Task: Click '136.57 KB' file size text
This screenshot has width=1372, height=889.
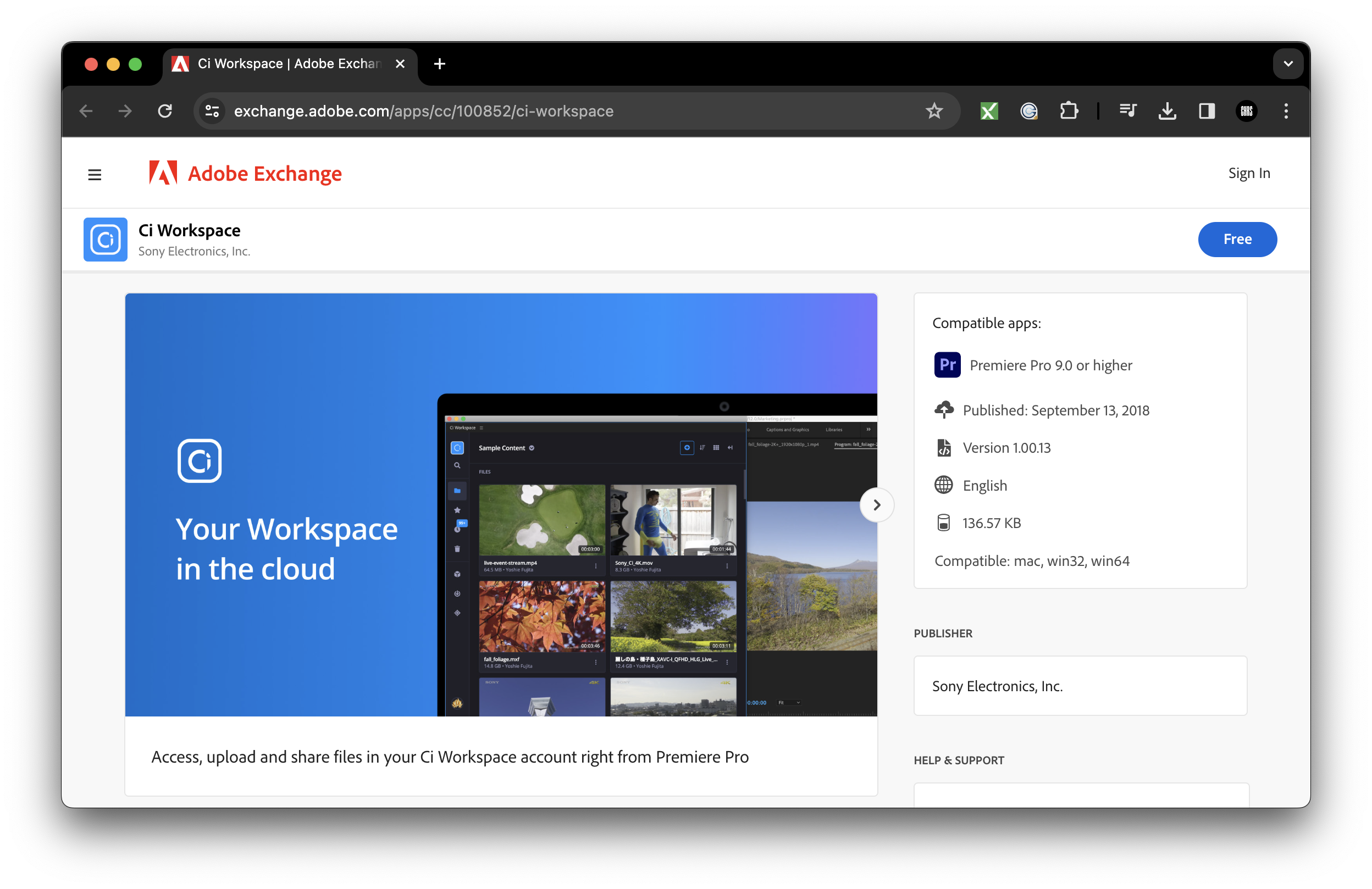Action: coord(991,523)
